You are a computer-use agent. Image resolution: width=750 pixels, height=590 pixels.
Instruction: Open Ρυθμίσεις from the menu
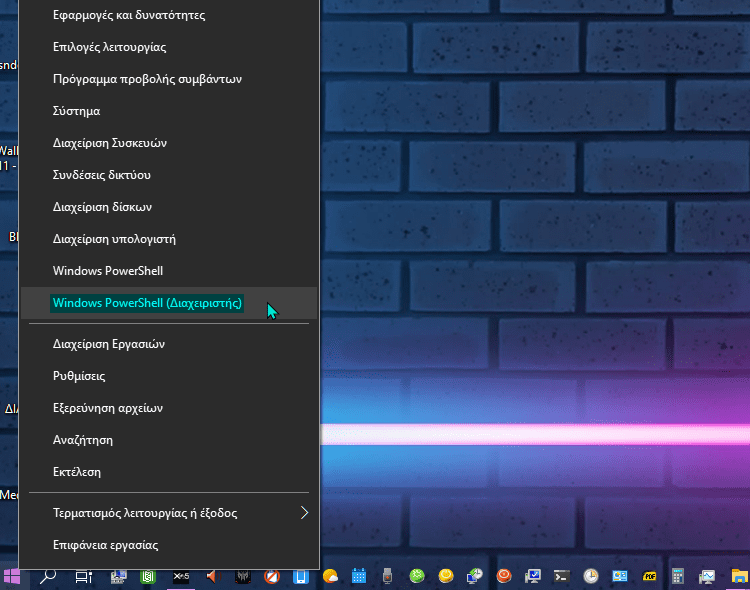(169, 376)
